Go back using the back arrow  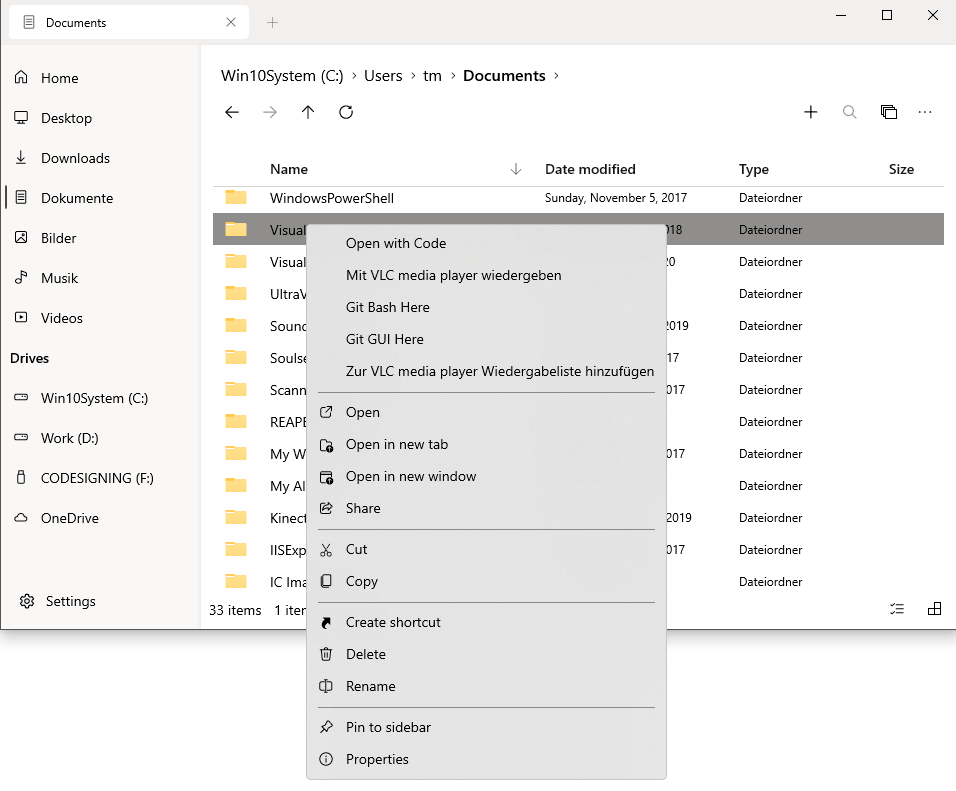point(232,112)
